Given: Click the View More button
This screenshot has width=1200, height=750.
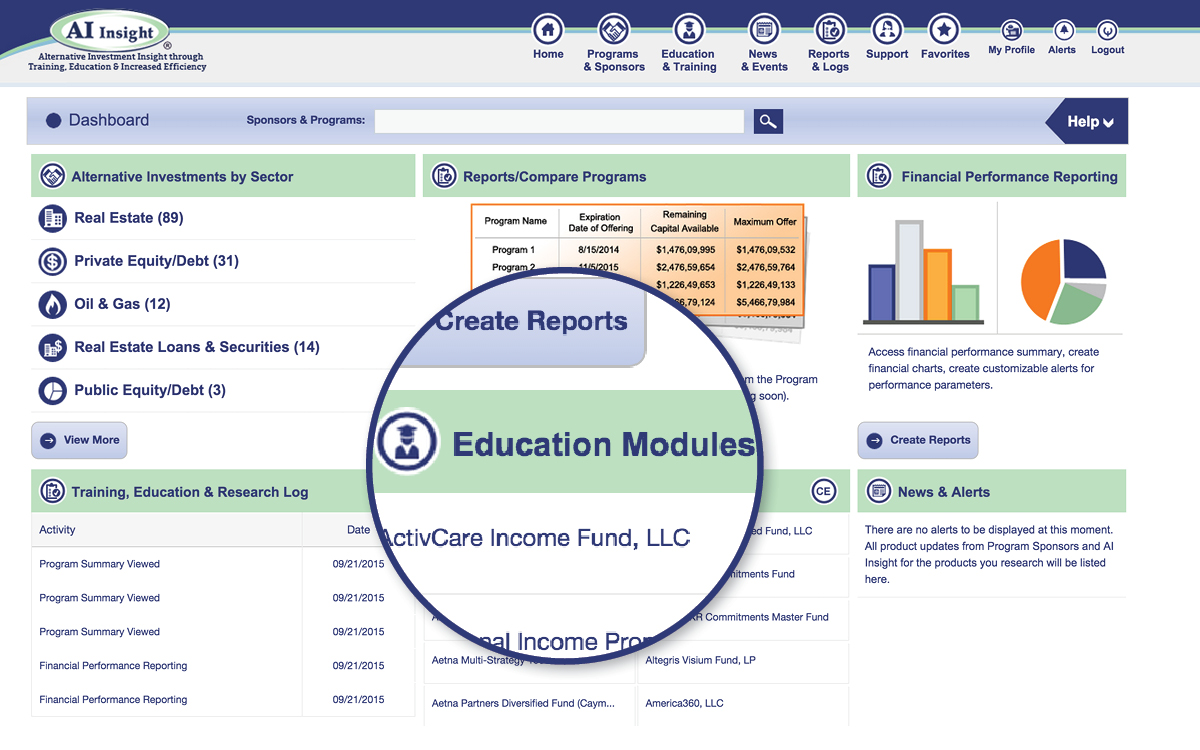Looking at the screenshot, I should (80, 440).
